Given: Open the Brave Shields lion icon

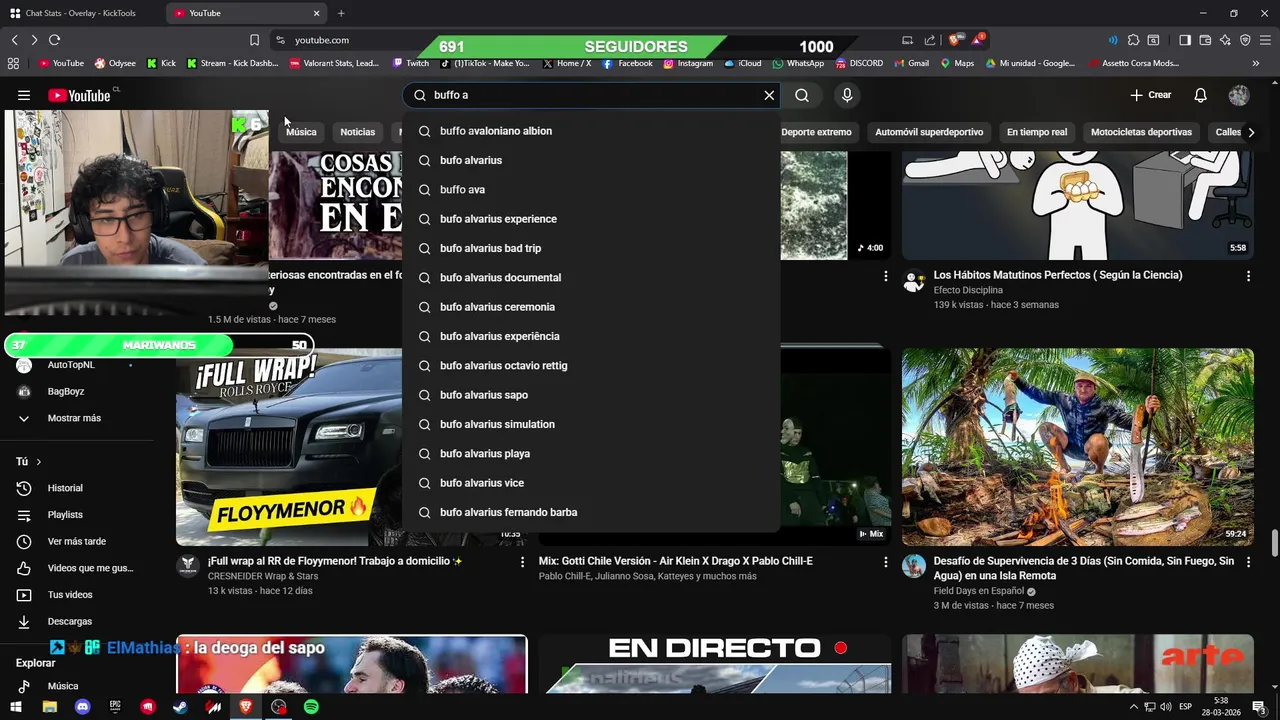Looking at the screenshot, I should (954, 40).
